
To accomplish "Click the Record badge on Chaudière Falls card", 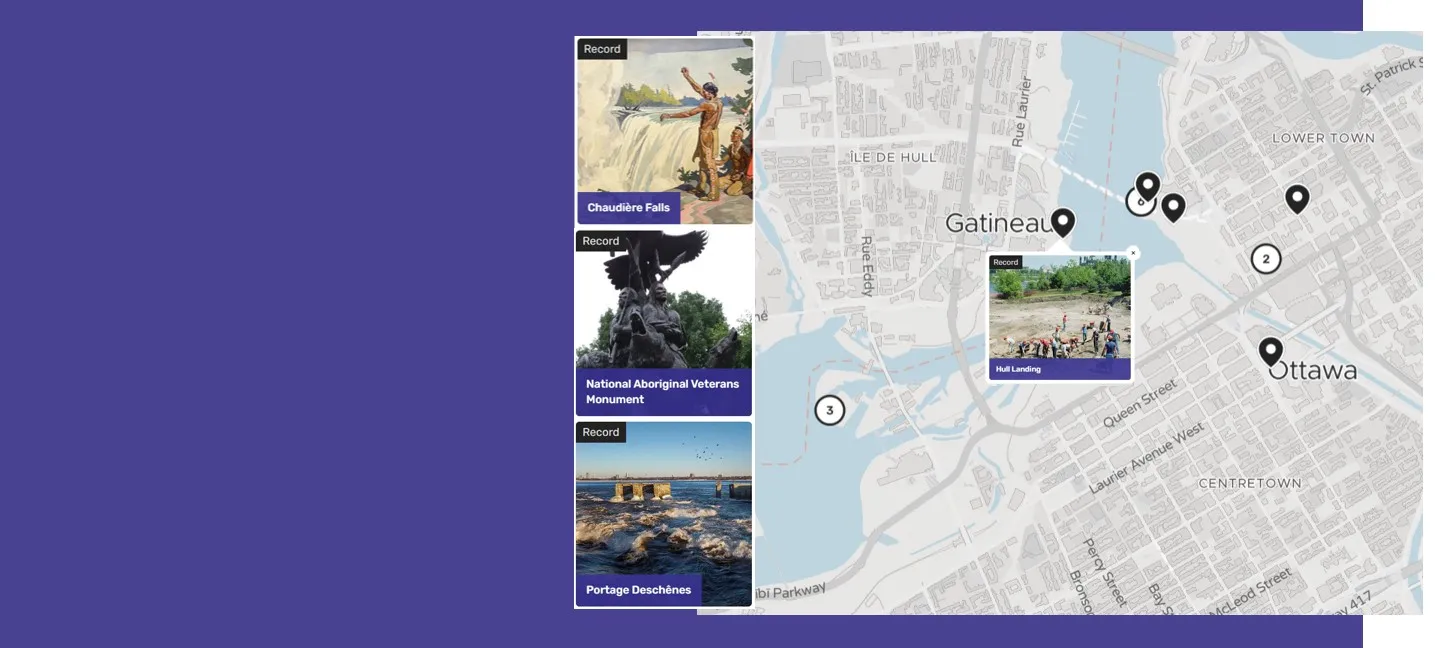I will pos(602,49).
